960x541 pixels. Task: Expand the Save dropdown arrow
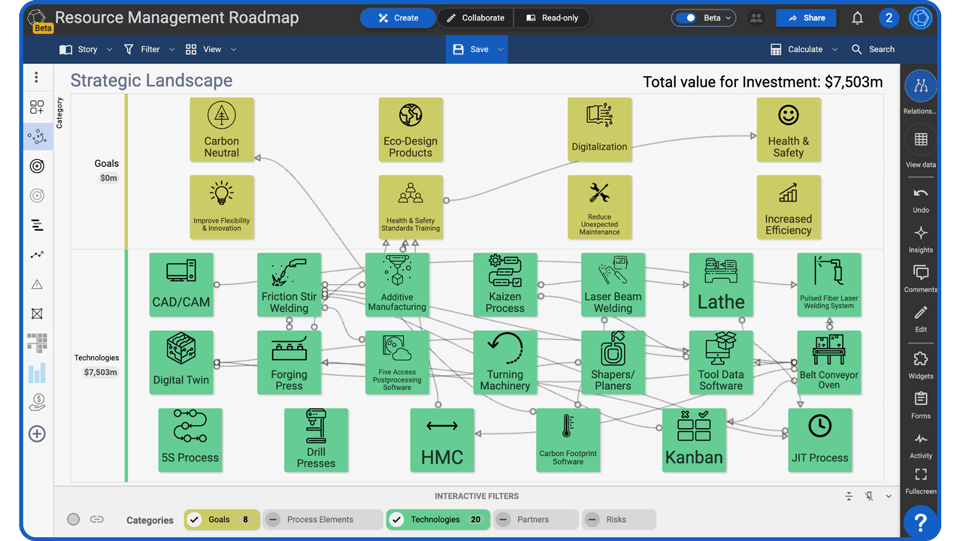click(x=501, y=49)
